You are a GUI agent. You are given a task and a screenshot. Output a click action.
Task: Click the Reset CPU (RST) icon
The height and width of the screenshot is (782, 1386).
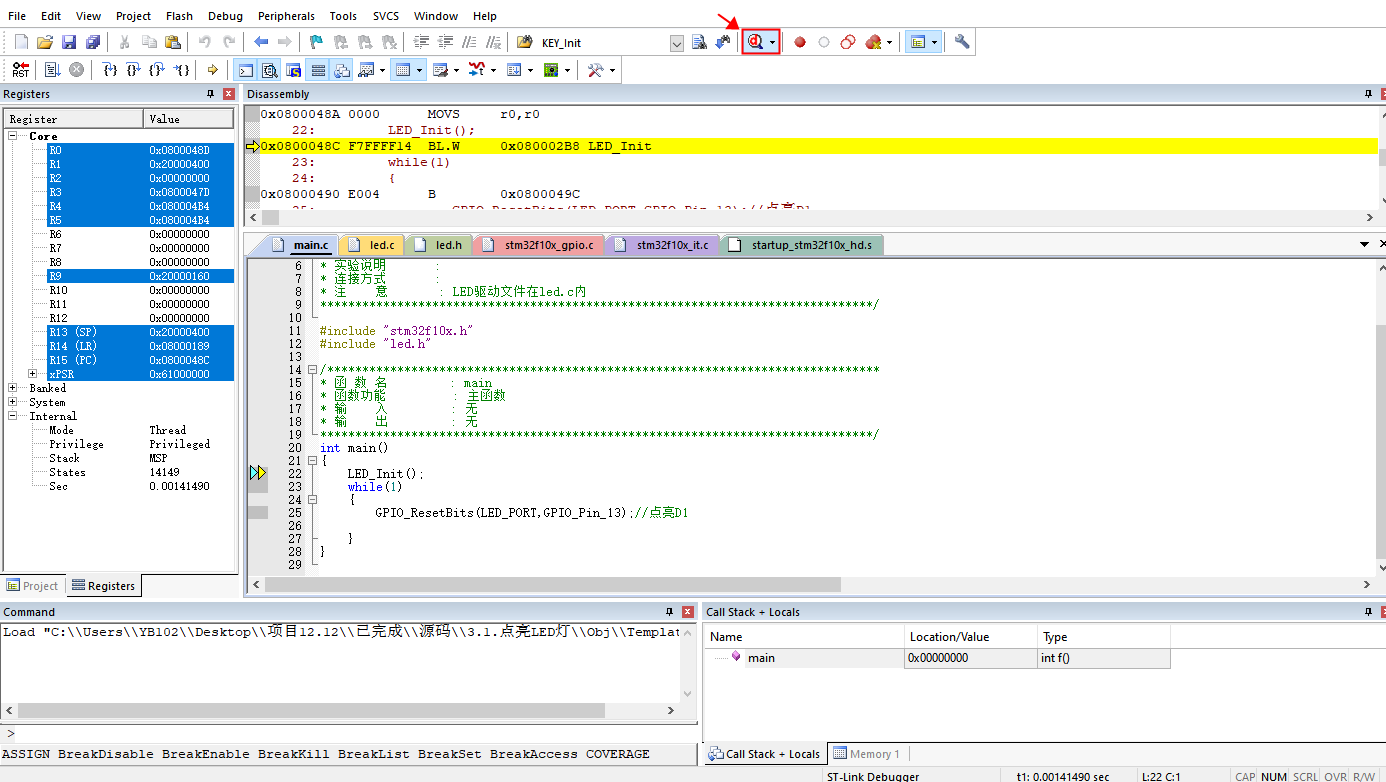pos(21,70)
